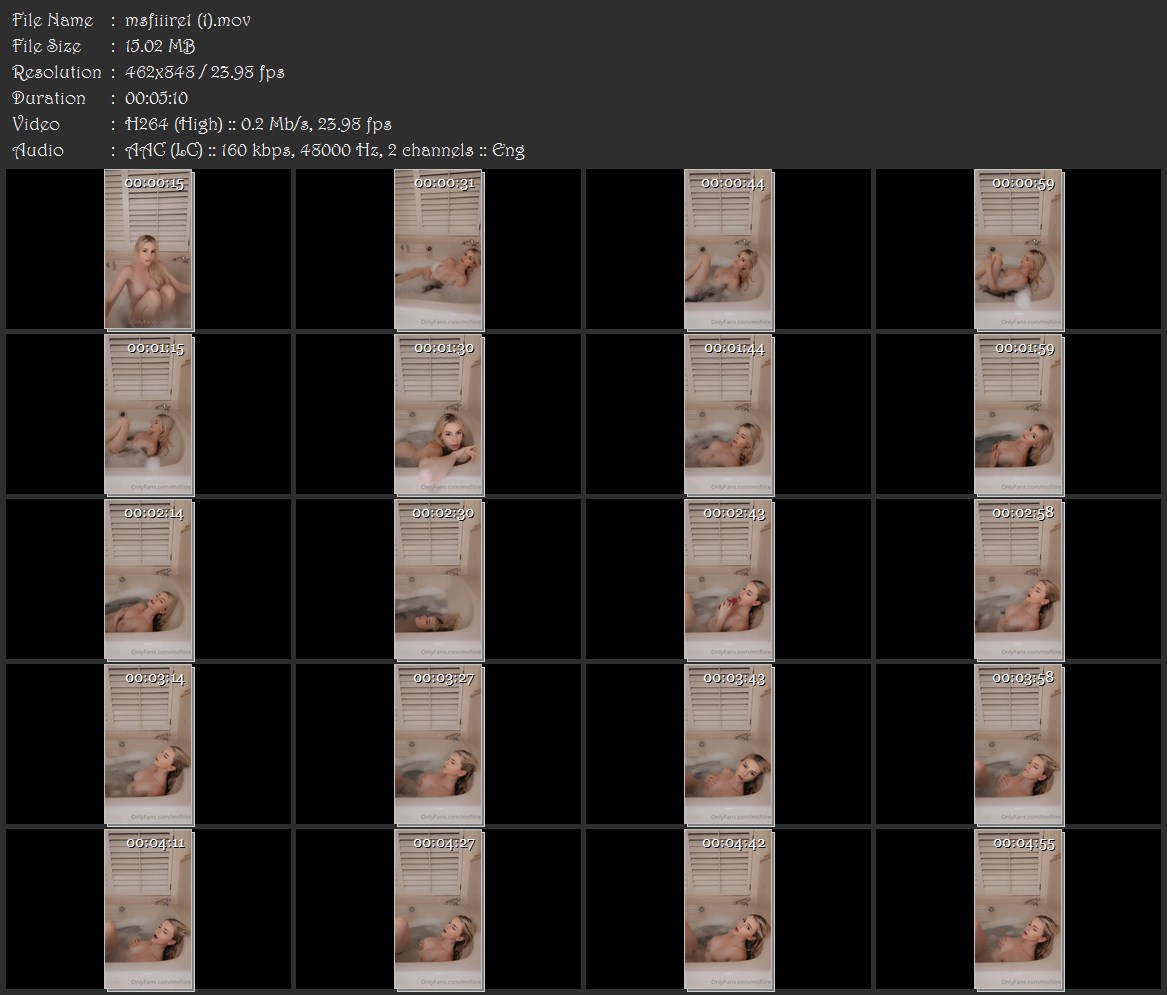Open the frame at timestamp 00:00:31
This screenshot has height=995, width=1167.
[x=439, y=249]
